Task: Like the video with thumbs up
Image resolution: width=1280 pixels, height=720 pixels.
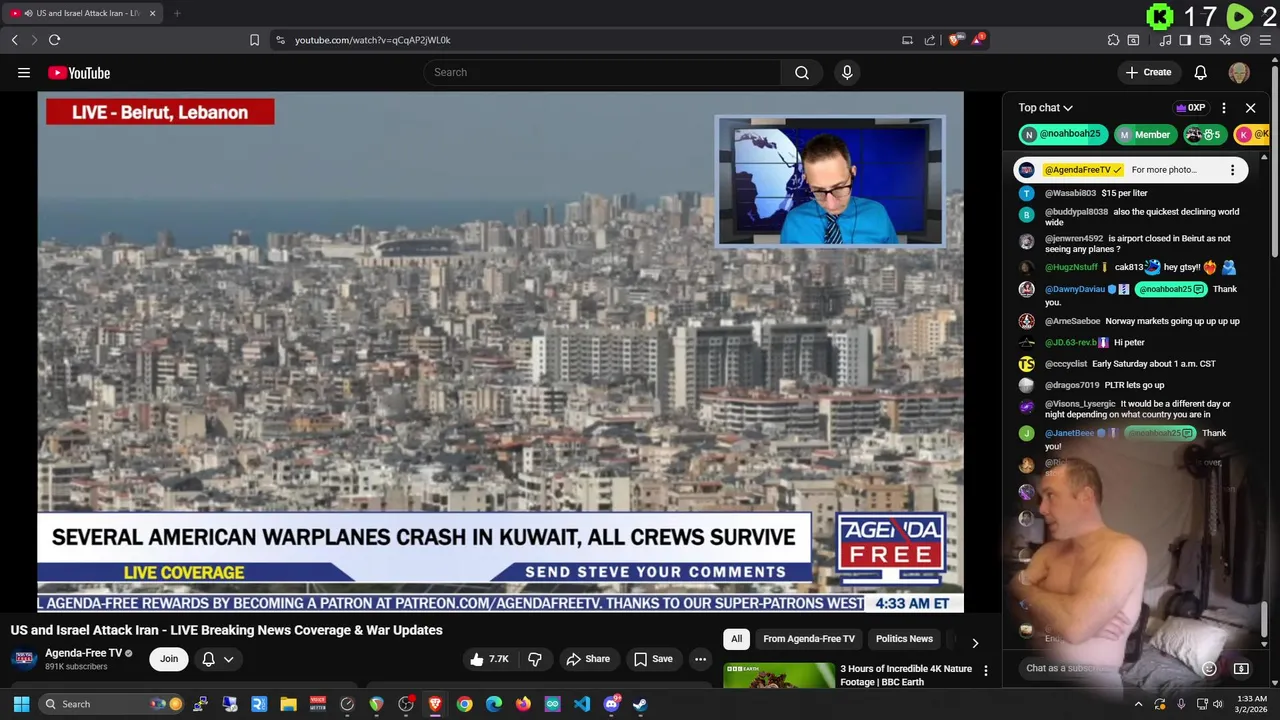Action: point(488,659)
